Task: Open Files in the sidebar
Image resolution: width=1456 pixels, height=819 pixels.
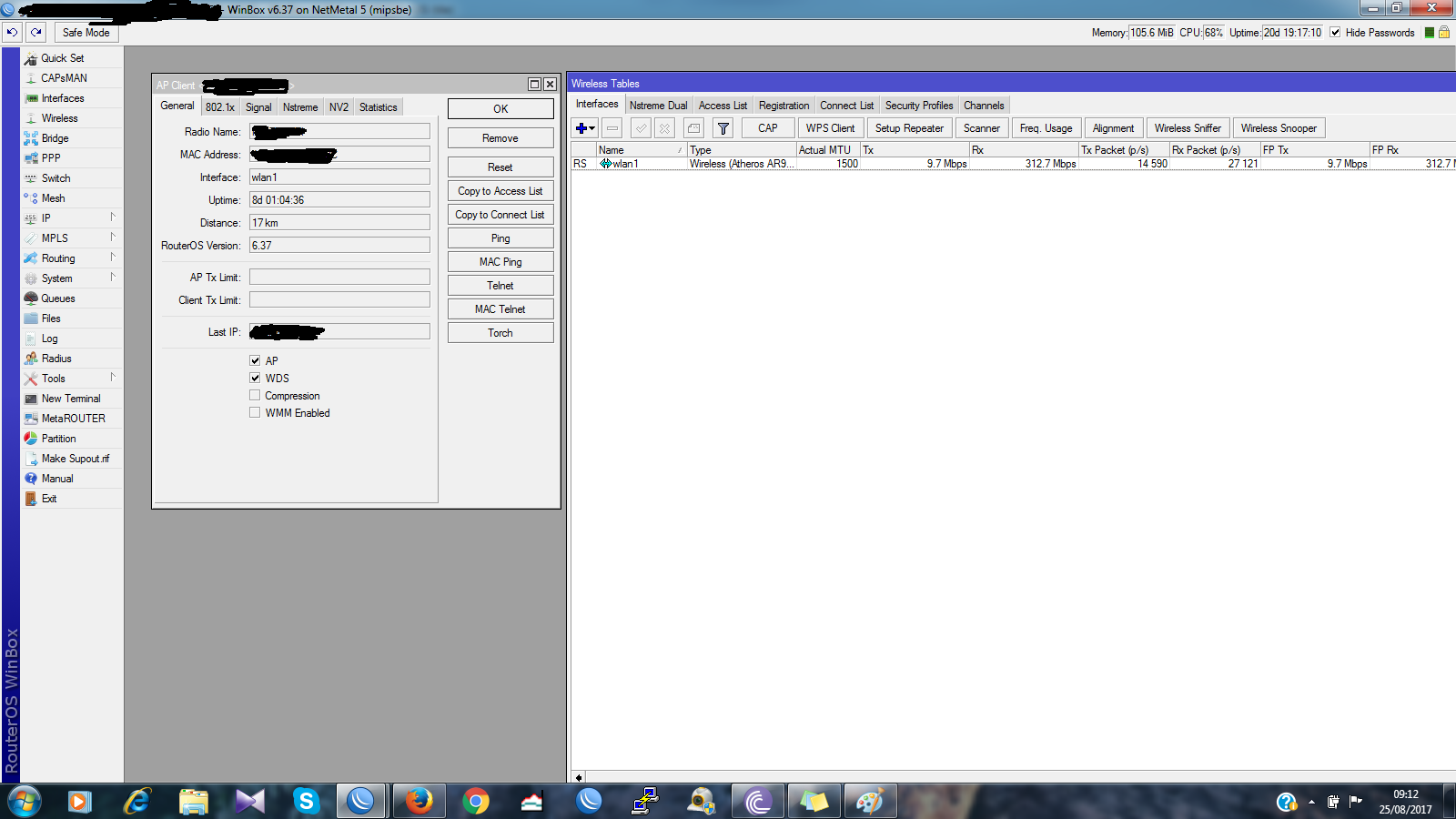Action: 51,318
